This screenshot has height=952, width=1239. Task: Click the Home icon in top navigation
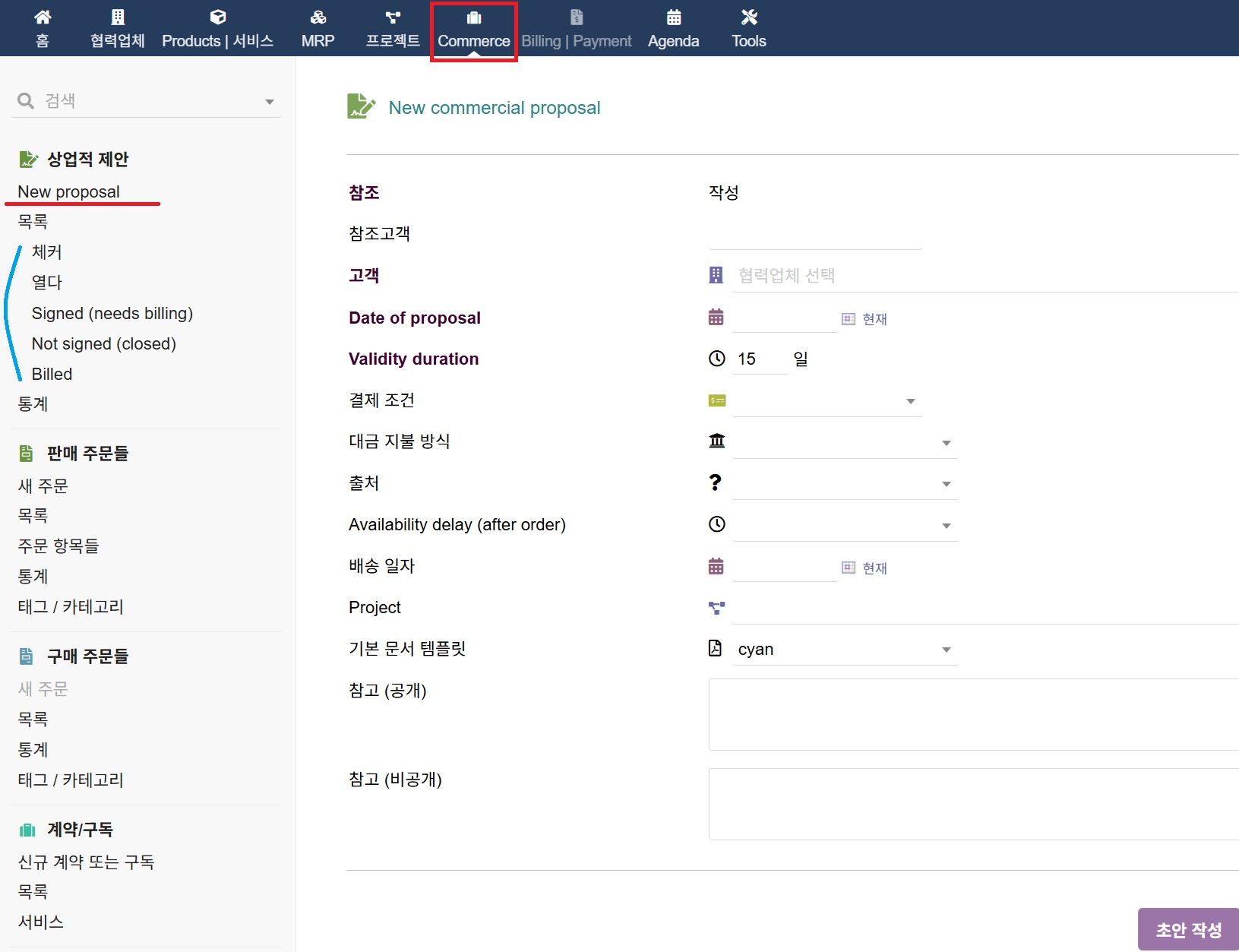pyautogui.click(x=43, y=17)
